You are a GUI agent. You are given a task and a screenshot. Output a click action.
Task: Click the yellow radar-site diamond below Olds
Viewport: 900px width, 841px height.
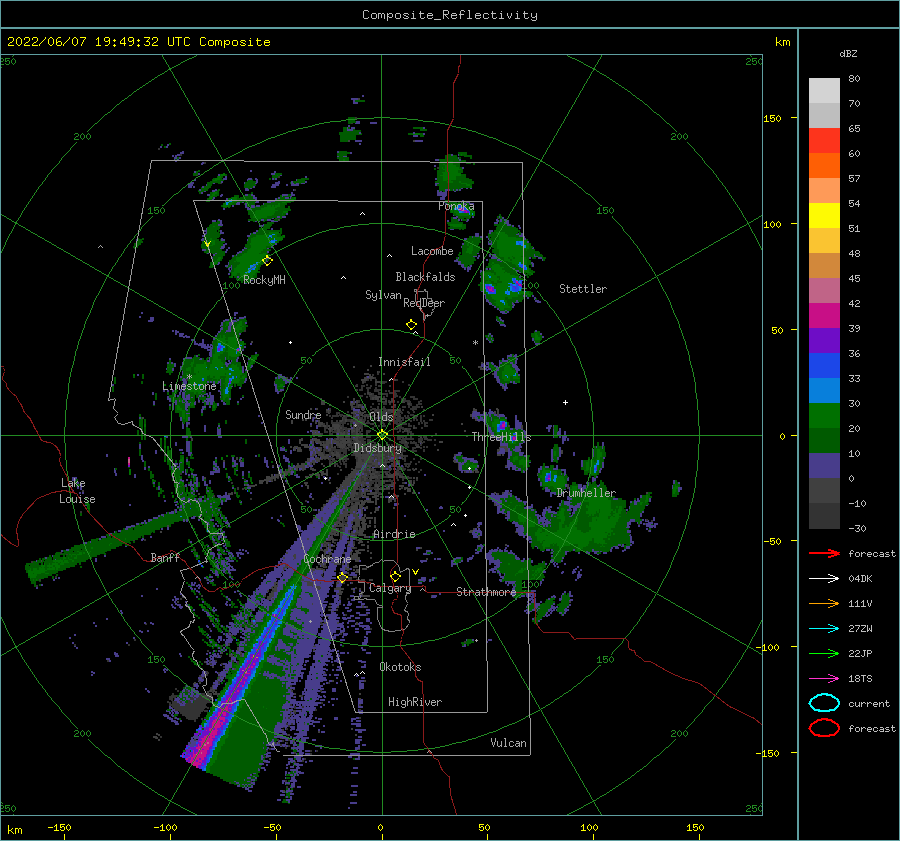pos(382,435)
